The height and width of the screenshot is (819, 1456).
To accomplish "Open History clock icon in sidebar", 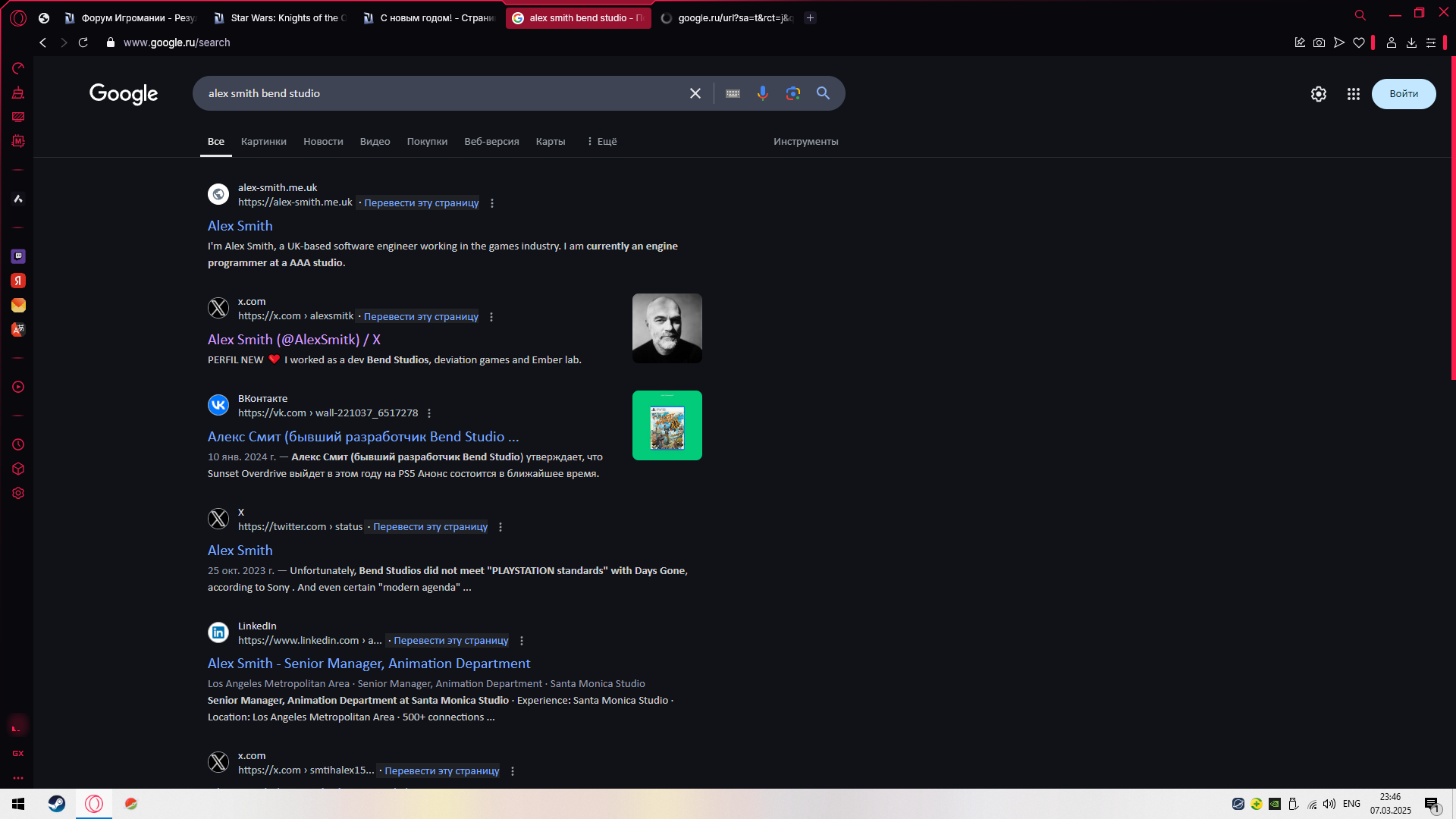I will click(18, 444).
